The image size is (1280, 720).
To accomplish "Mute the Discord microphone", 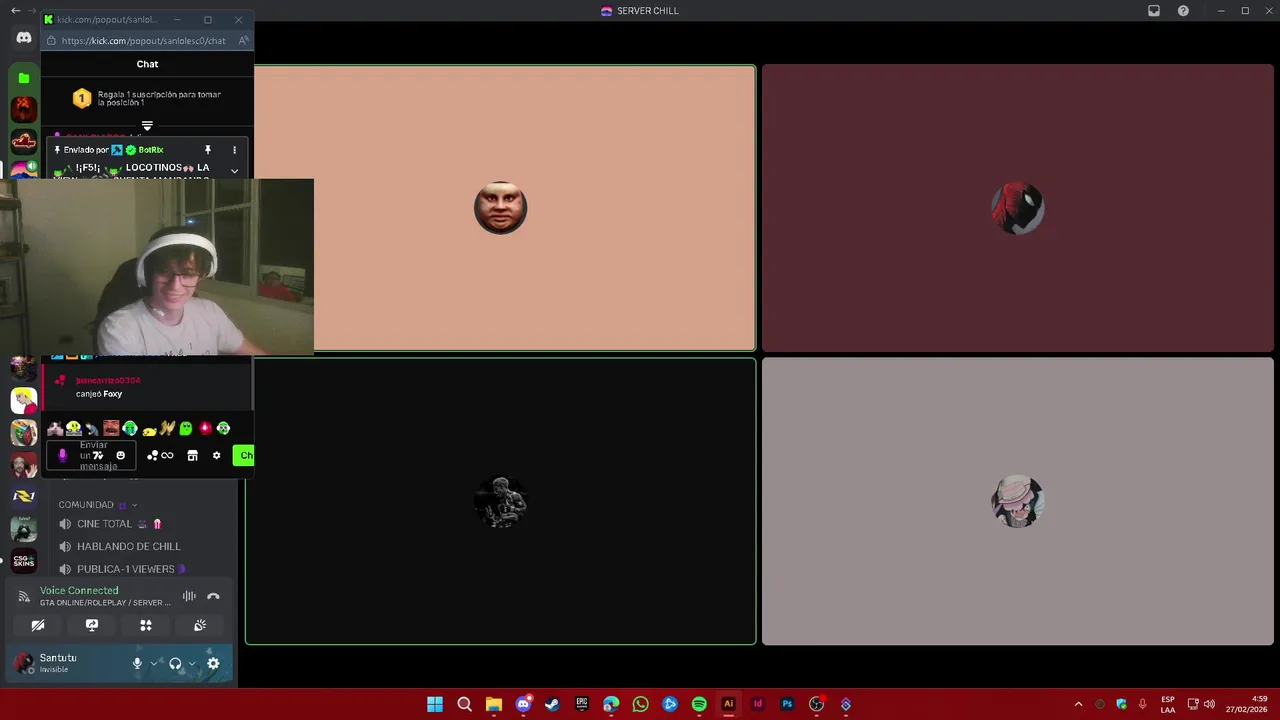I will (x=138, y=663).
